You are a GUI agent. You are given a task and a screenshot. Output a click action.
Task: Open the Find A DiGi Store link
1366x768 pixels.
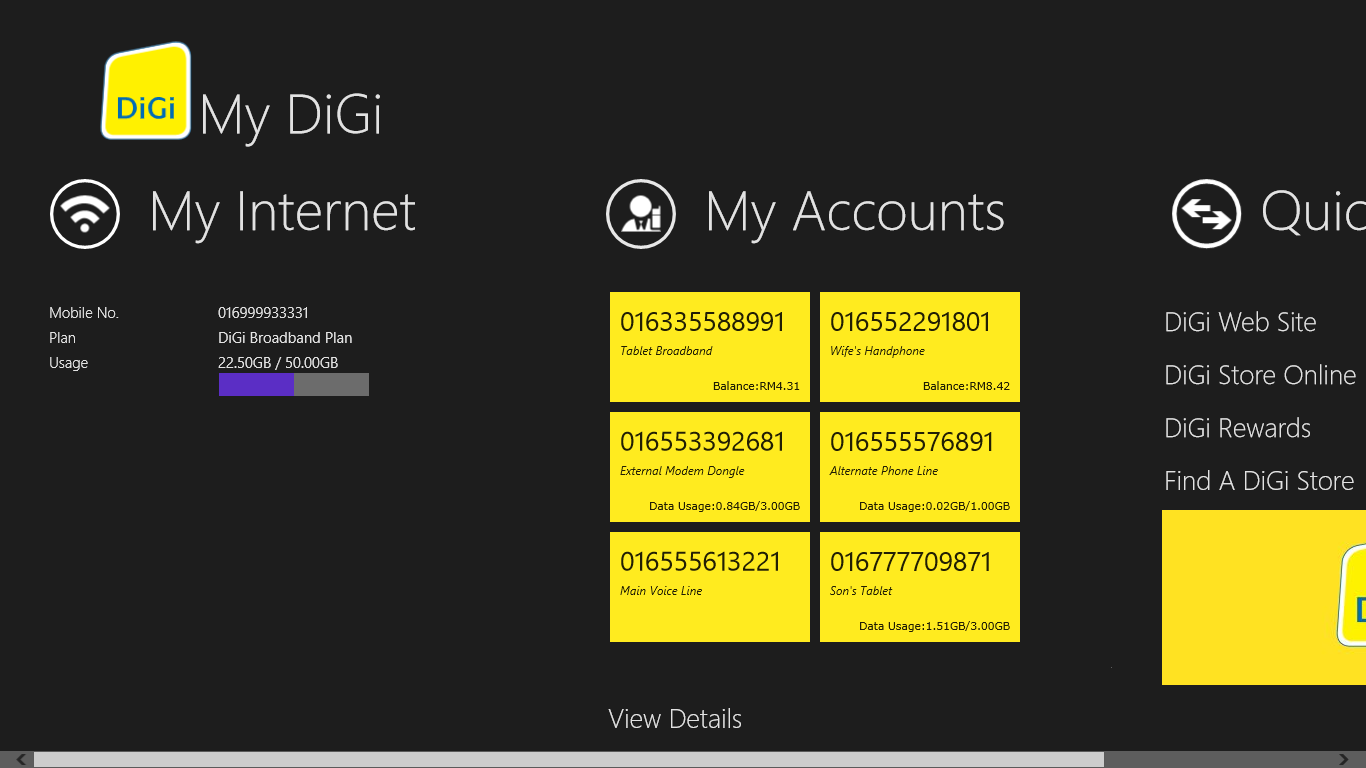[x=1259, y=481]
